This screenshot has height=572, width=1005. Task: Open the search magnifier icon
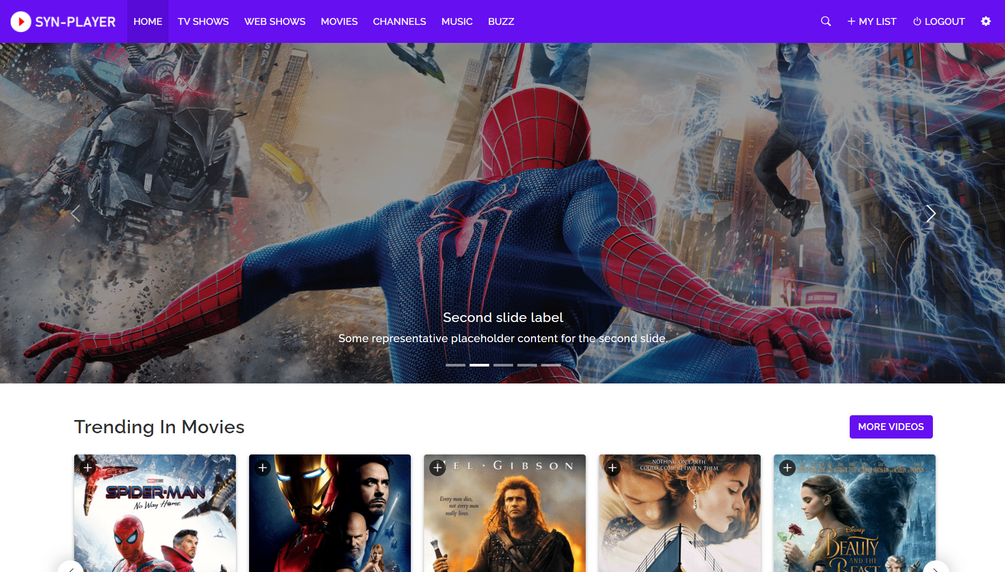826,21
